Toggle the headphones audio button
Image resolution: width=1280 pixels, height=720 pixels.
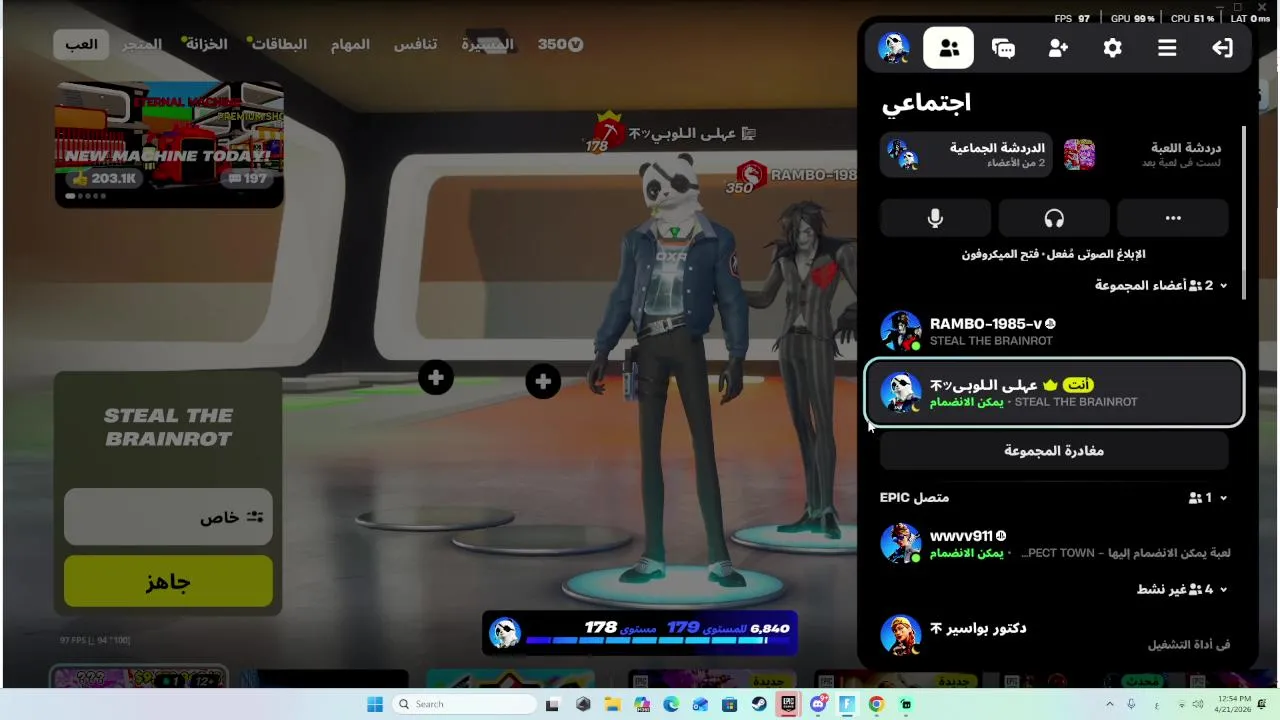point(1054,218)
